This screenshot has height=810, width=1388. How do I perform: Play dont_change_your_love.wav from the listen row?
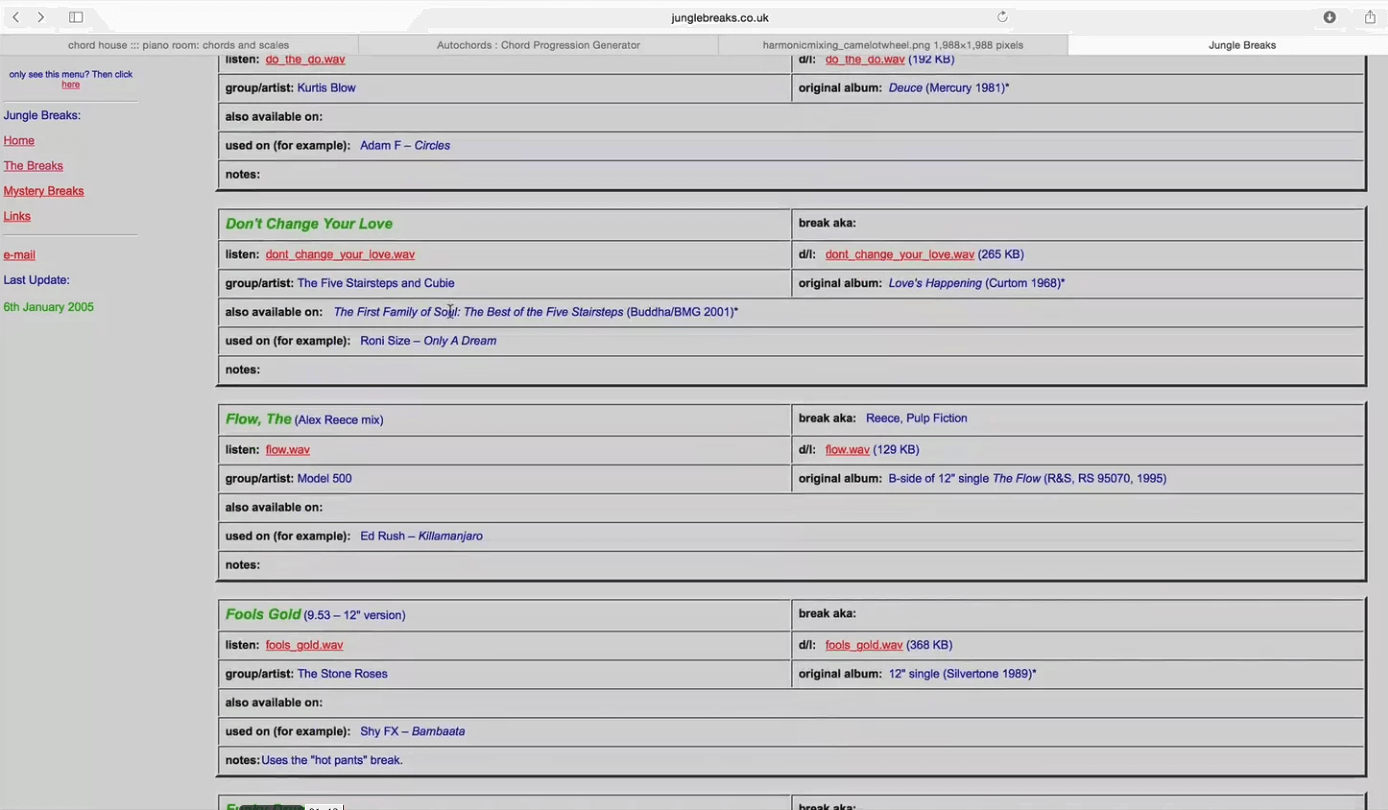coord(340,255)
